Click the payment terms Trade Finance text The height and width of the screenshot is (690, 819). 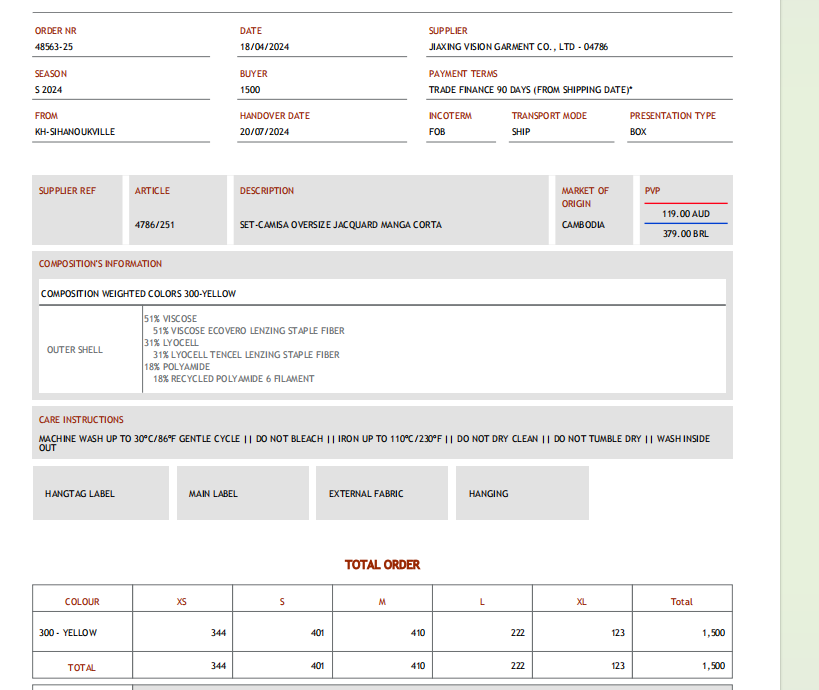point(530,90)
